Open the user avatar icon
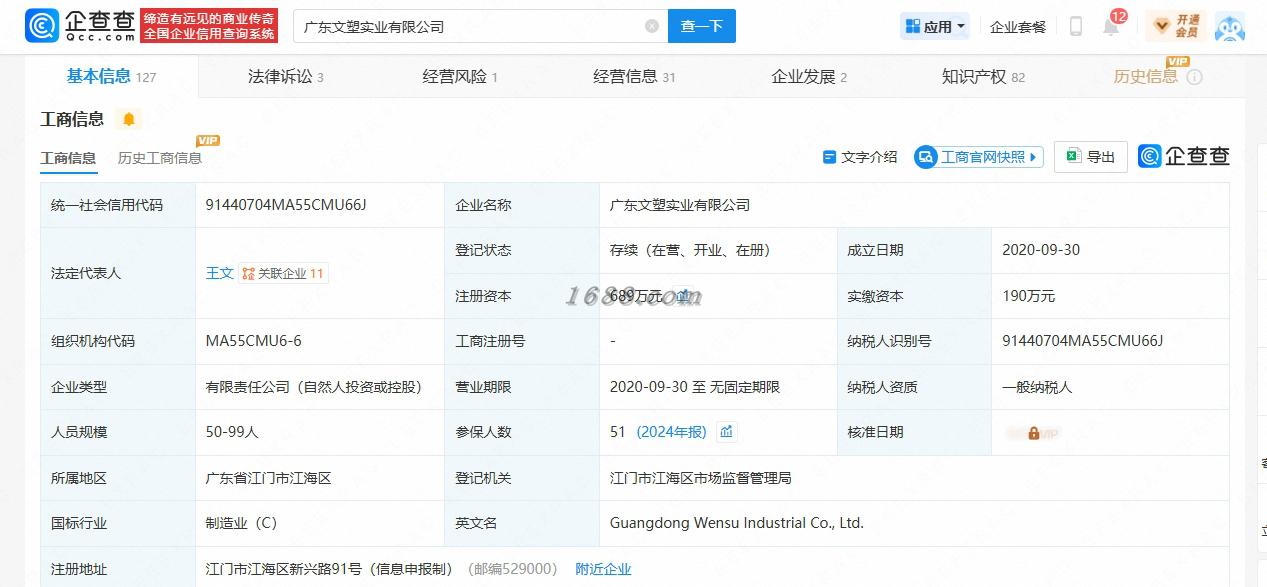This screenshot has width=1267, height=587. tap(1230, 27)
